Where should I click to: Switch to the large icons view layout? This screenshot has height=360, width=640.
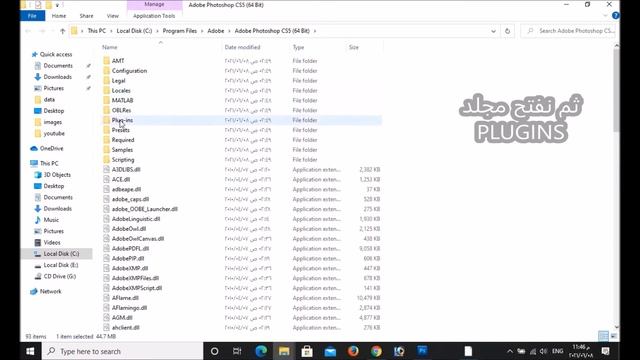click(x=613, y=336)
